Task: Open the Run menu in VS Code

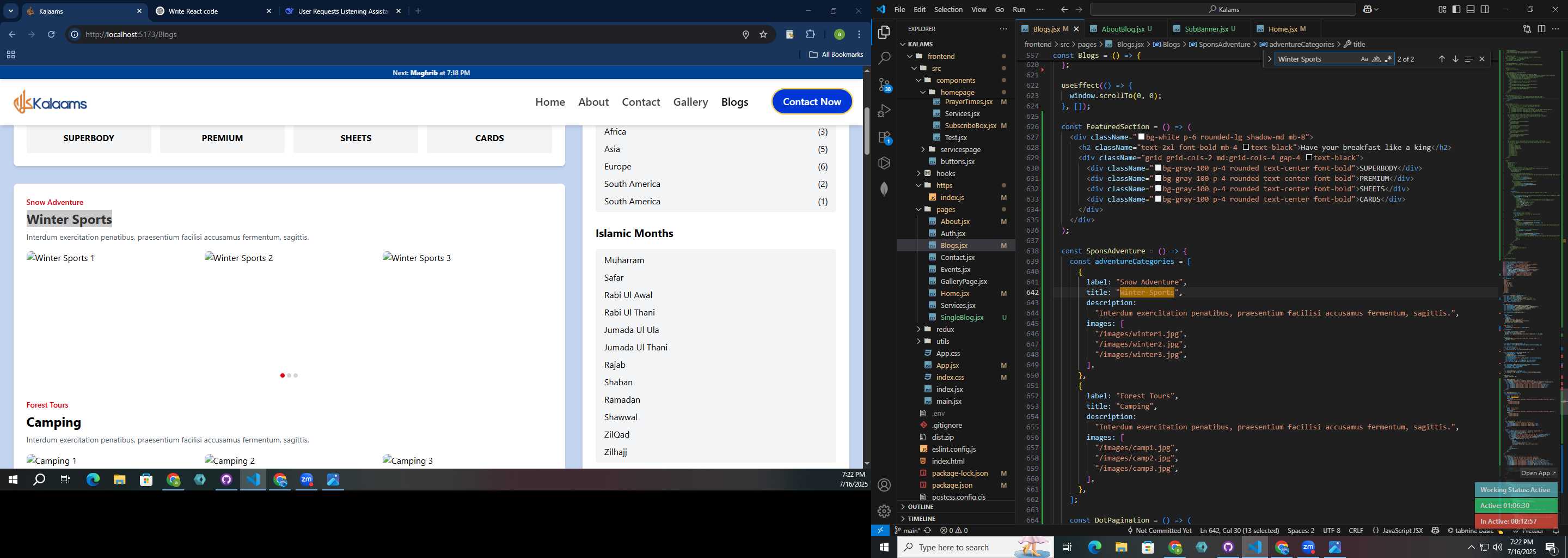Action: coord(1019,10)
